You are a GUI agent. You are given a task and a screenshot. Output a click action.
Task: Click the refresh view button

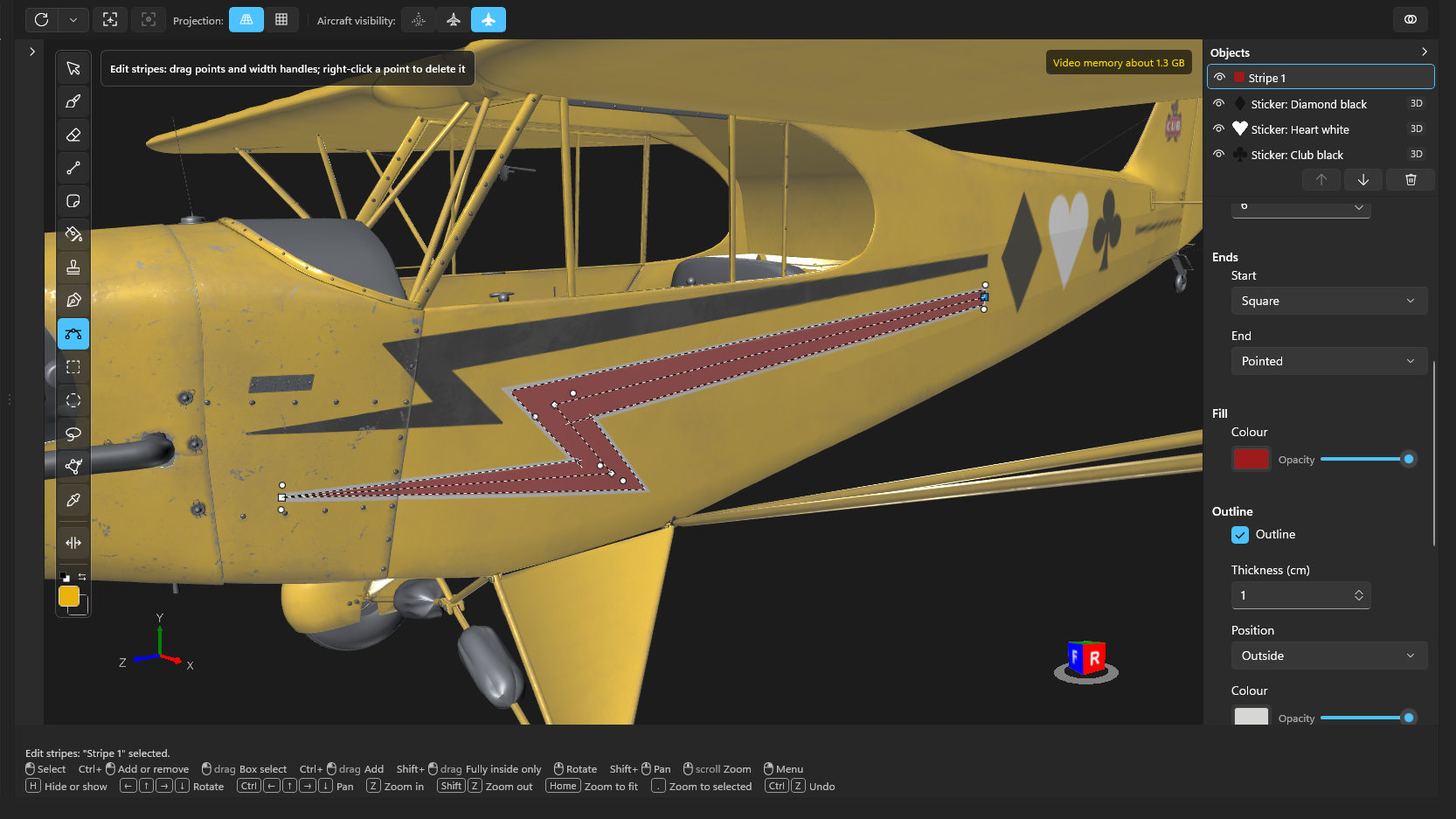pos(41,19)
